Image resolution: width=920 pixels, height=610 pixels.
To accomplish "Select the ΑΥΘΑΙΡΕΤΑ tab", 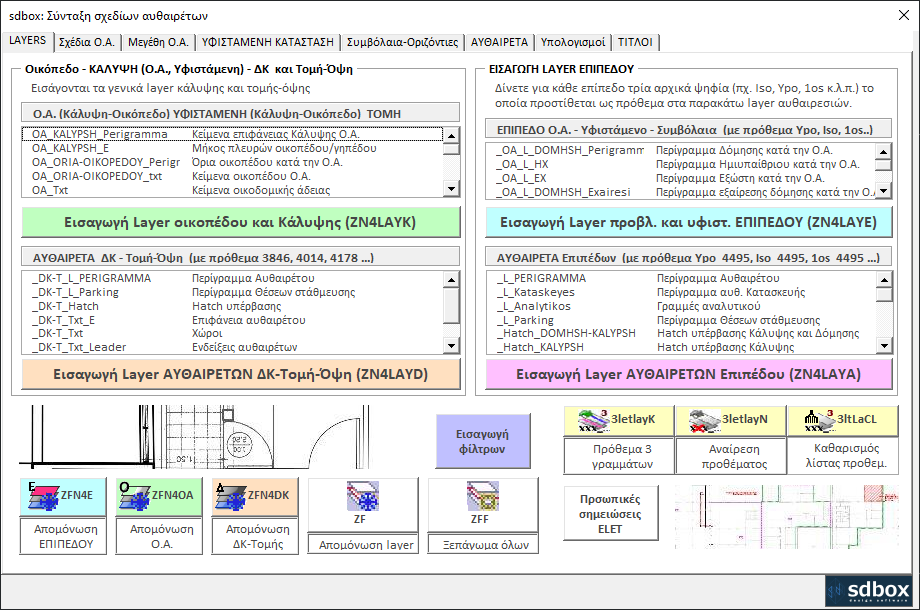I will tap(499, 42).
